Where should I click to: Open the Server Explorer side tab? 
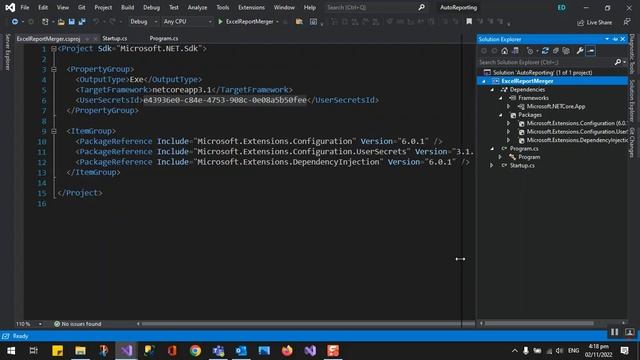coord(7,52)
